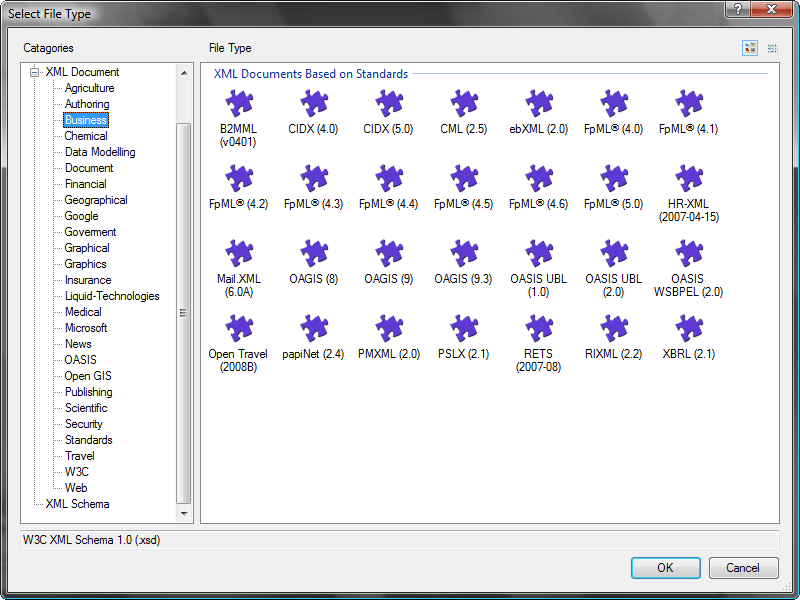
Task: Click the categories scrollbar down arrow
Action: click(x=184, y=513)
